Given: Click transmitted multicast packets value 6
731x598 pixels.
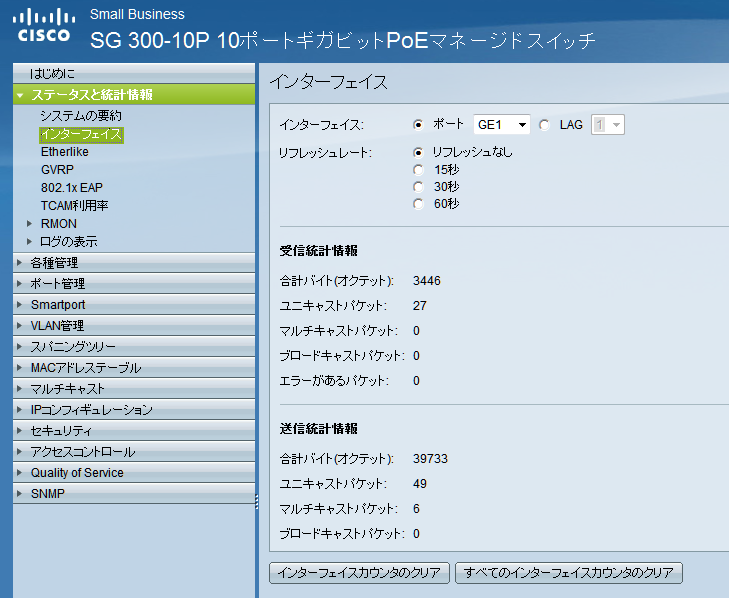Looking at the screenshot, I should [416, 509].
